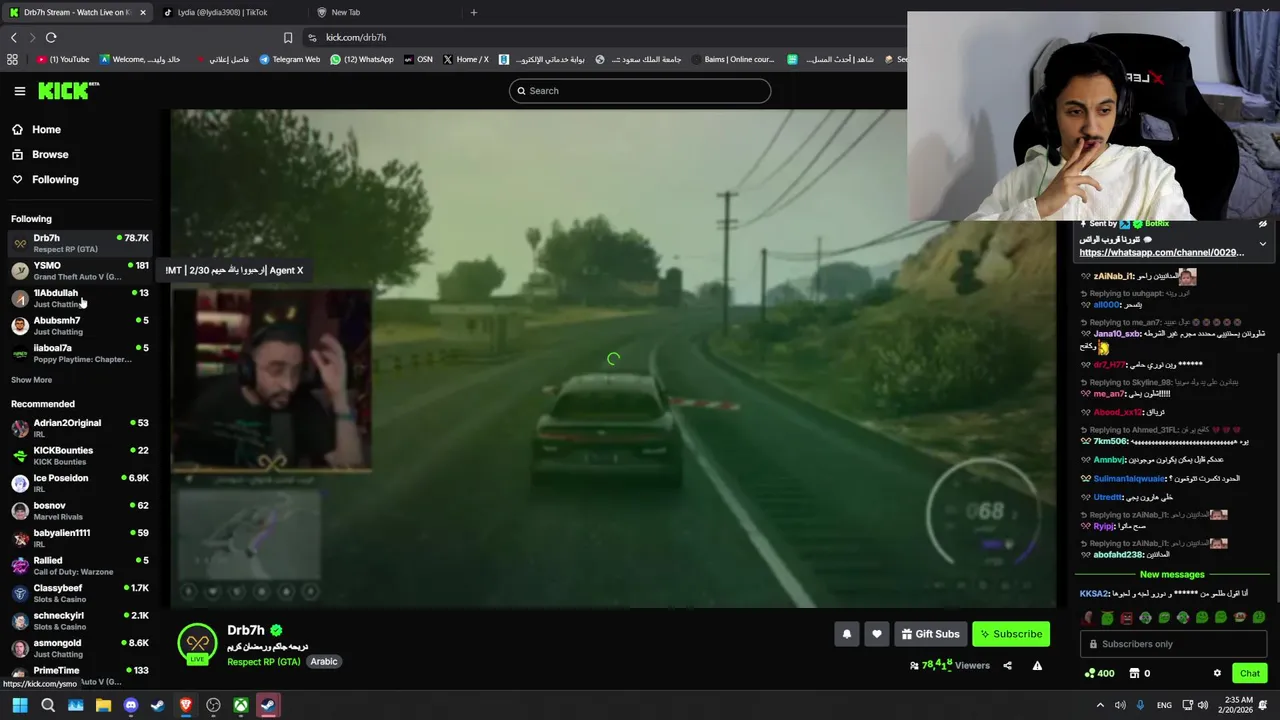Open Ice Poseidon recommended channel
1280x720 pixels.
[x=80, y=483]
